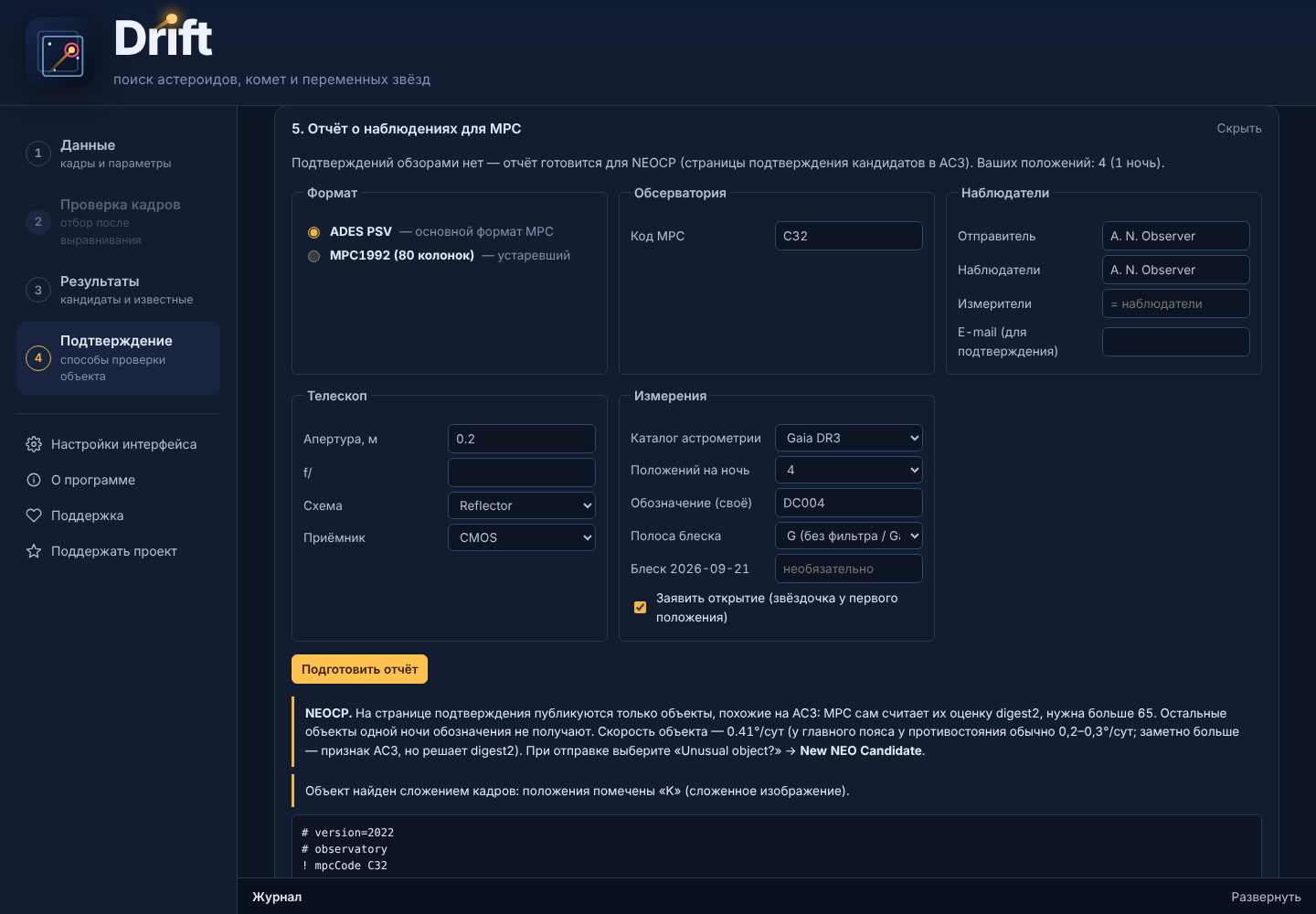This screenshot has height=914, width=1316.
Task: Go to step 1 Данные
Action: 118,154
